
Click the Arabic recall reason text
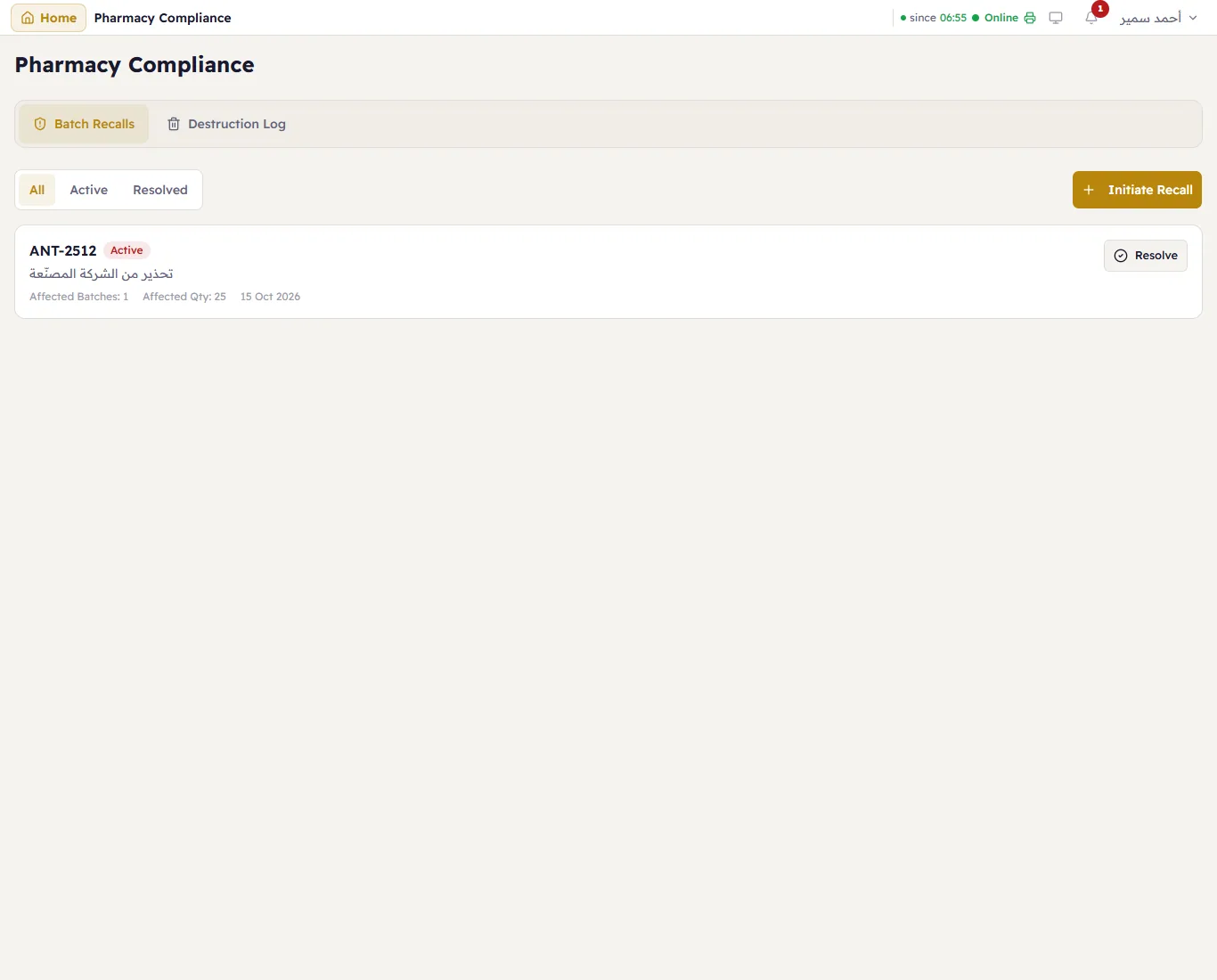click(x=102, y=274)
